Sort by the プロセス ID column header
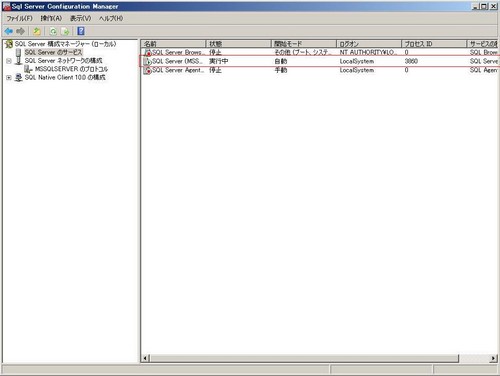The height and width of the screenshot is (376, 500). tap(434, 44)
